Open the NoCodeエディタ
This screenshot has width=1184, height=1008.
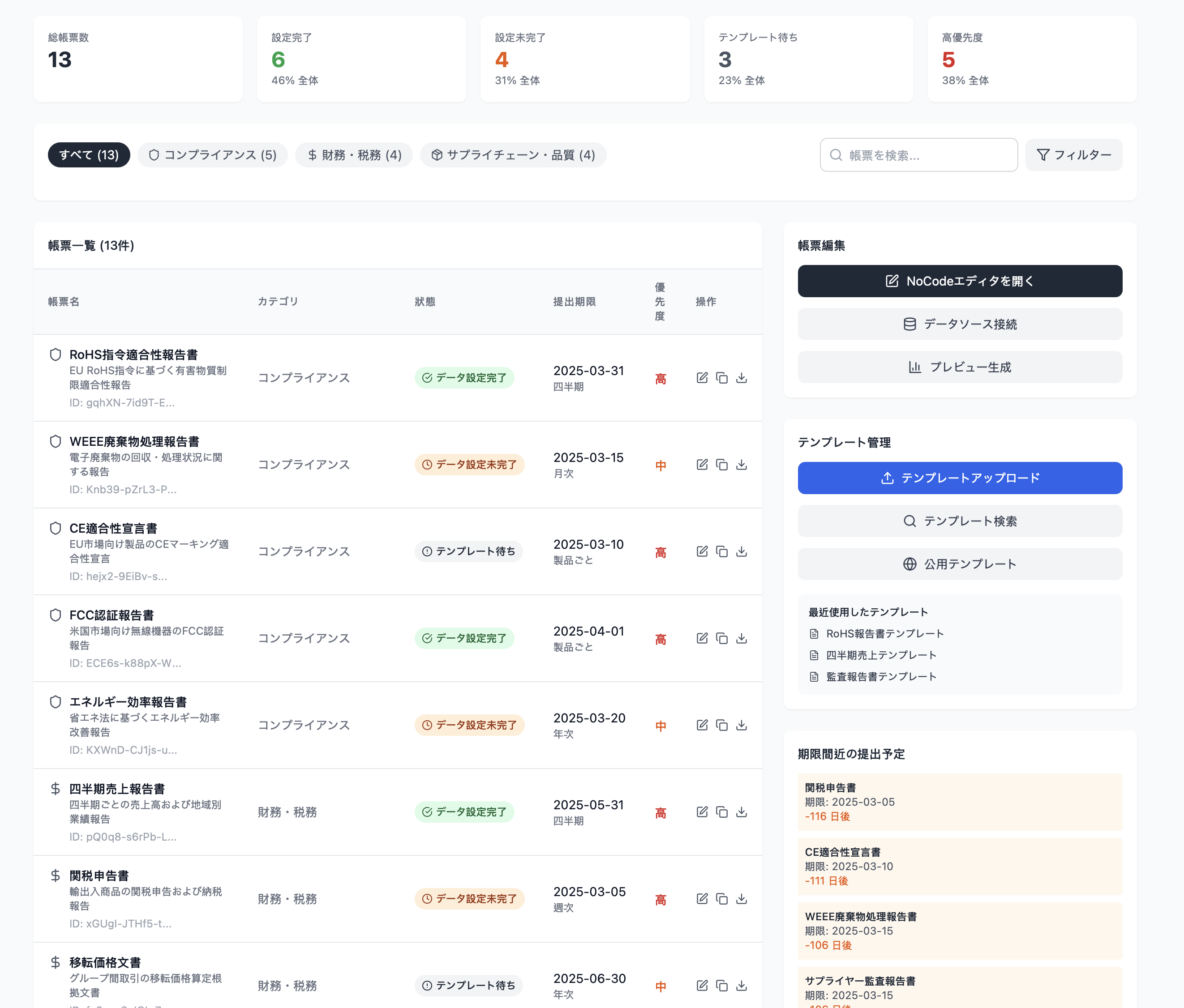[960, 281]
